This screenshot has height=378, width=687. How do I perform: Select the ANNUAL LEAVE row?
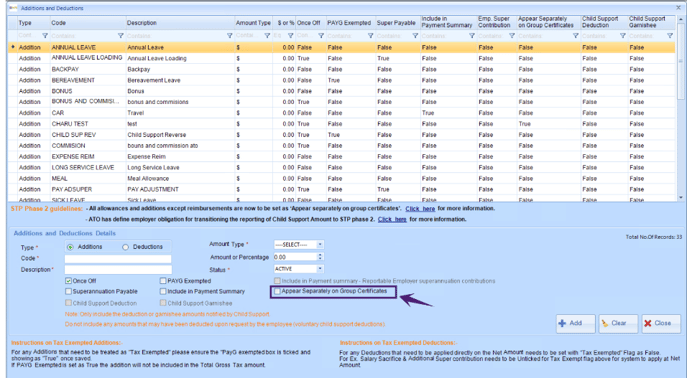(x=342, y=47)
